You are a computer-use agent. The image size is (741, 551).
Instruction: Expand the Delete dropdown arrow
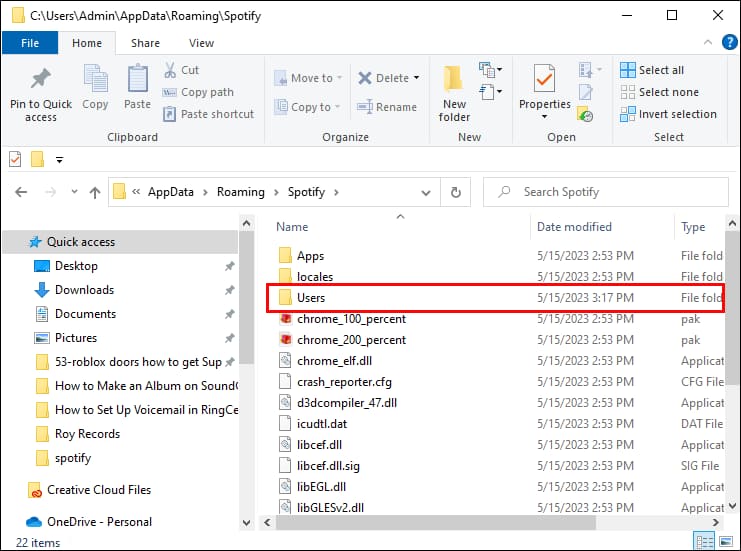416,78
